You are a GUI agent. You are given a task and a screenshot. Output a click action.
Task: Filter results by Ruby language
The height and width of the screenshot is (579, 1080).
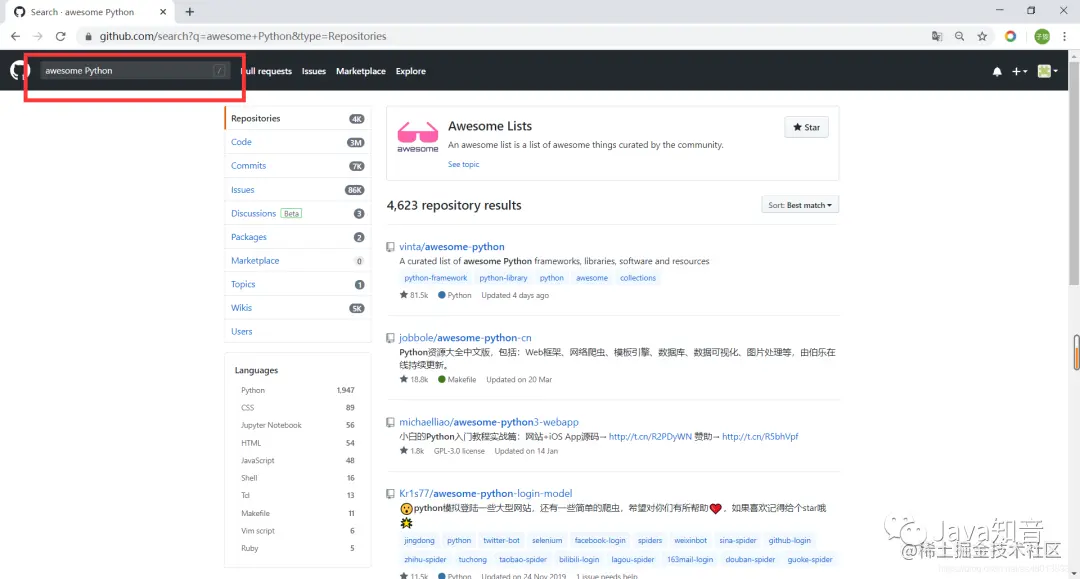[298, 548]
